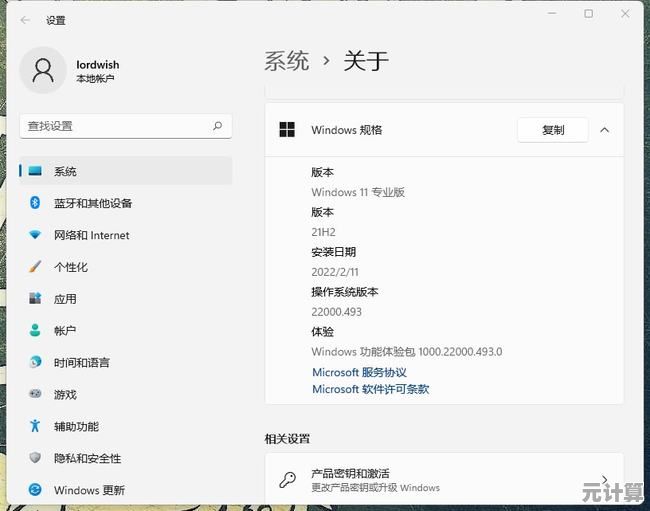Click the Apps icon in sidebar
Image resolution: width=650 pixels, height=511 pixels.
(35, 298)
